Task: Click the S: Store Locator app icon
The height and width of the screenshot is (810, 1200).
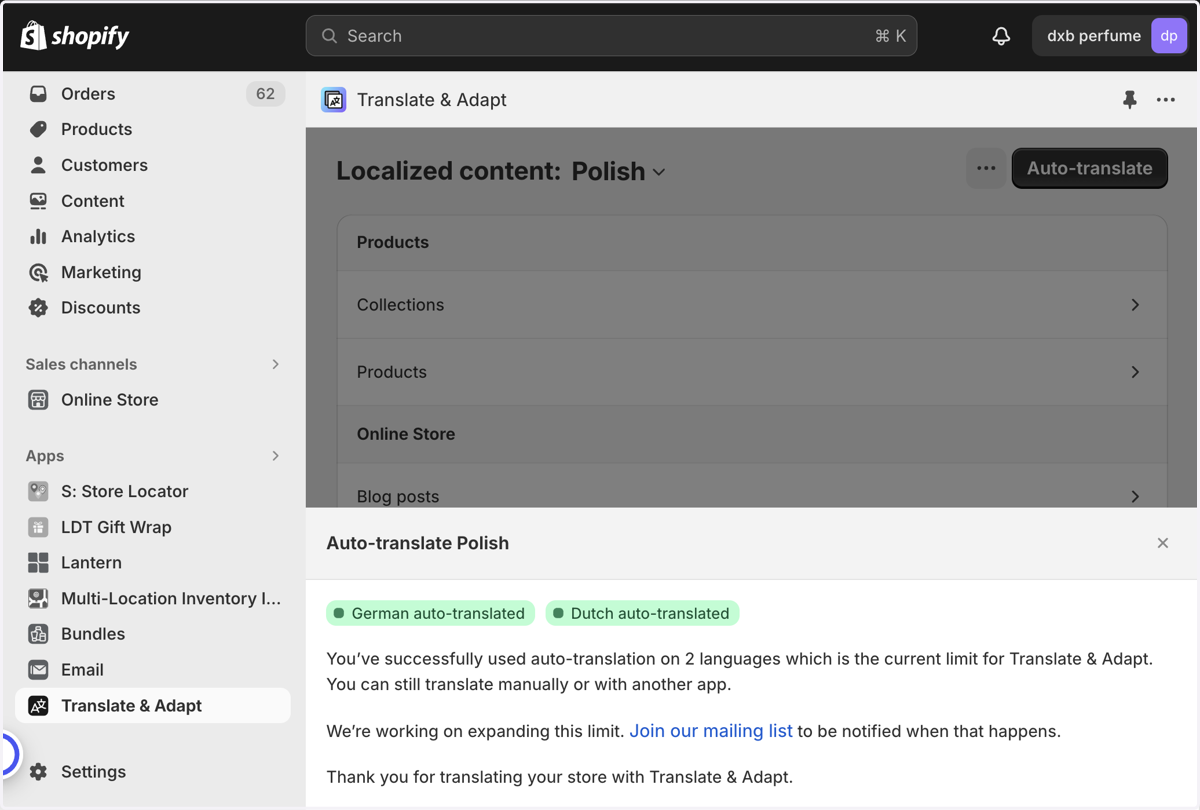Action: 38,491
